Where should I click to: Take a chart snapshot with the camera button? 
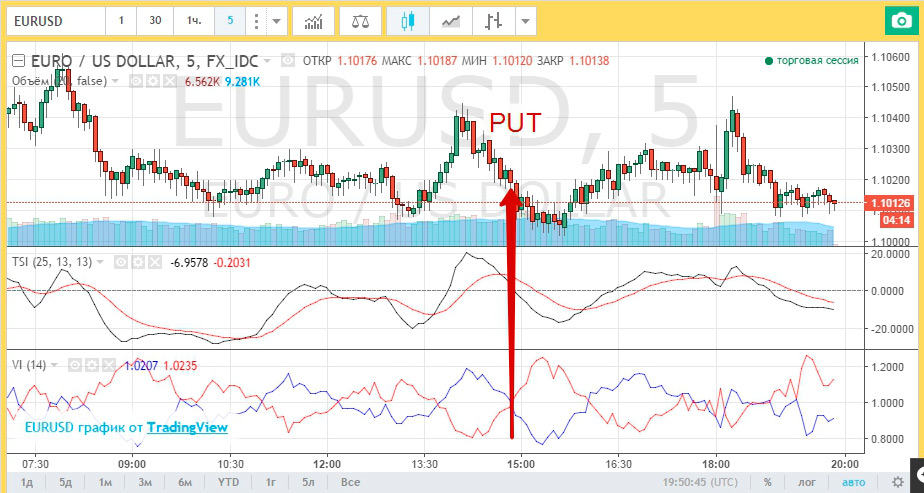[900, 20]
